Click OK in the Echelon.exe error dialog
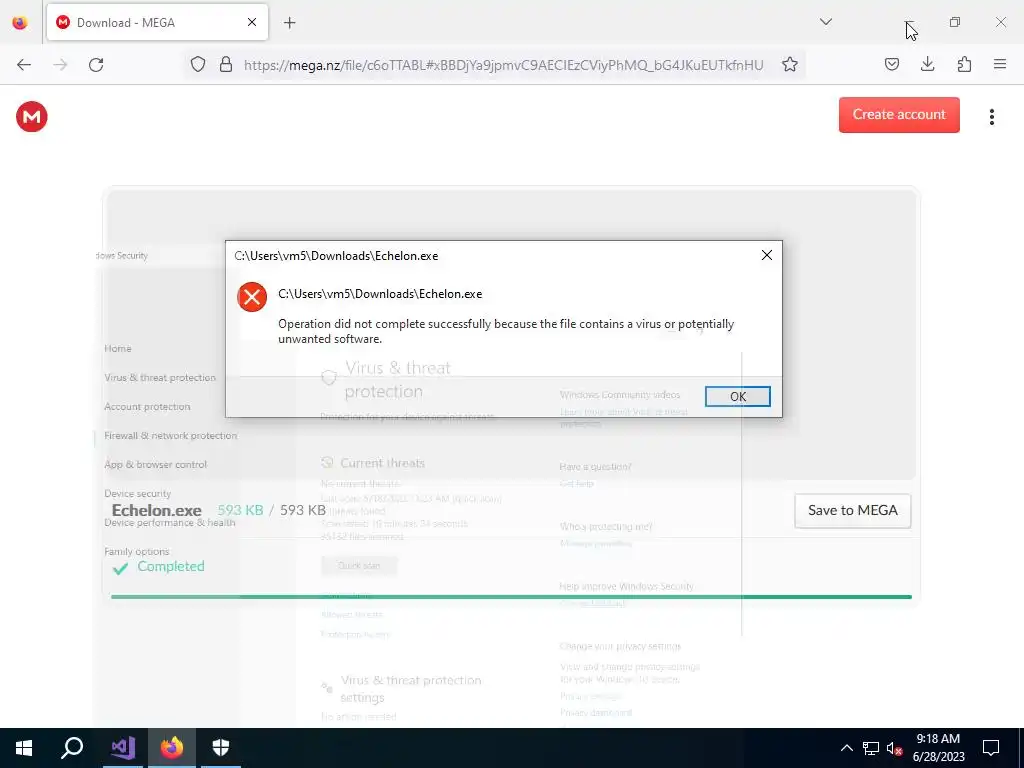This screenshot has width=1024, height=768. pyautogui.click(x=737, y=396)
